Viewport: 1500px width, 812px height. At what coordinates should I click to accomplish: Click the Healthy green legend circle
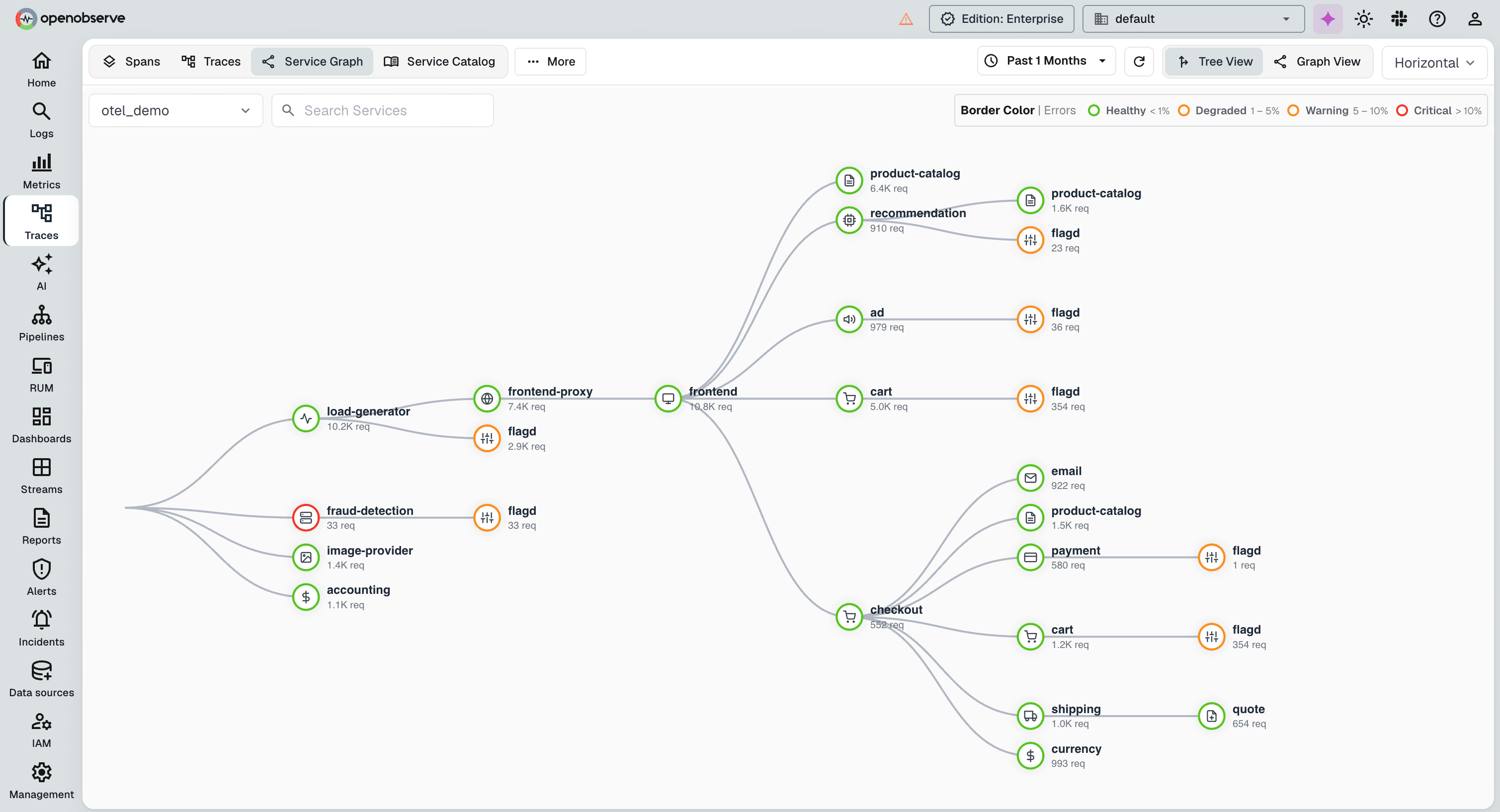(1093, 111)
